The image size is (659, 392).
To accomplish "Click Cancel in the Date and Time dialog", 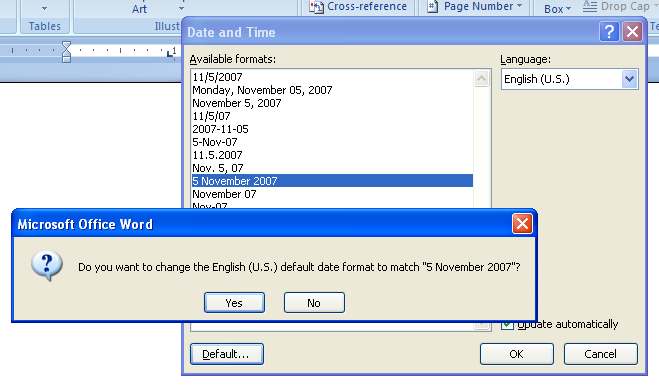I will [601, 354].
